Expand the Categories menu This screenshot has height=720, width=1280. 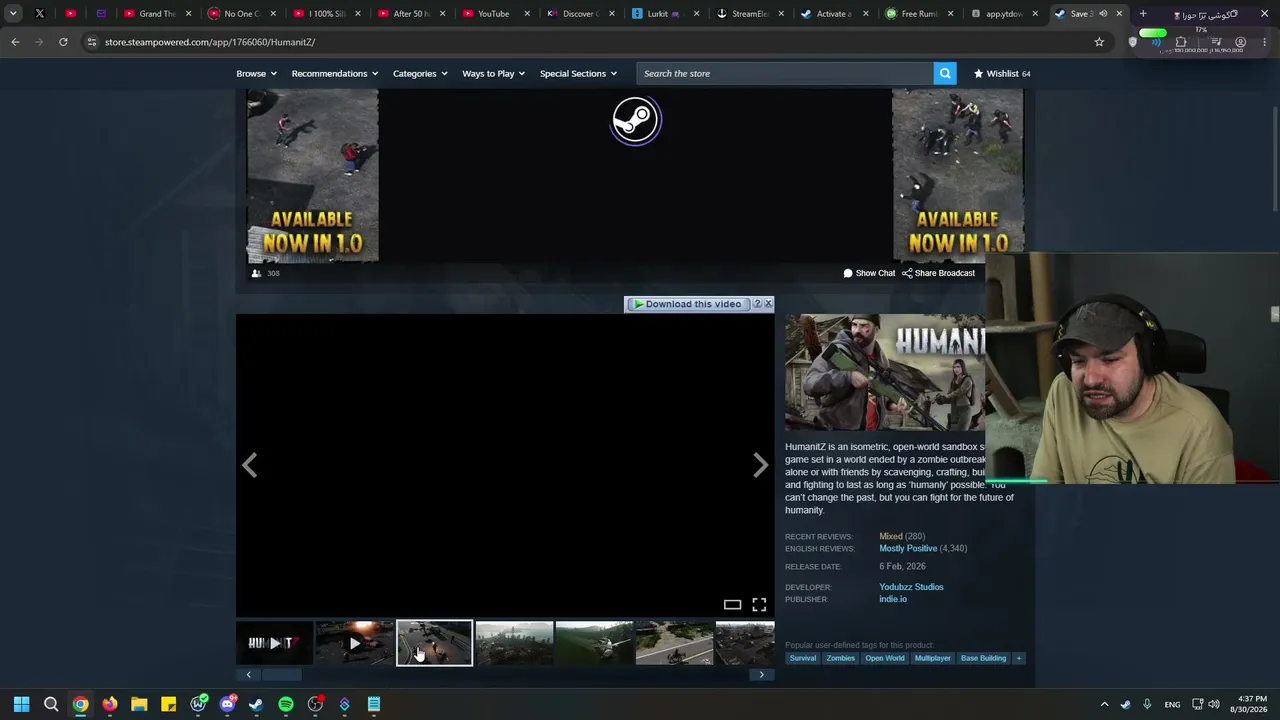click(420, 73)
